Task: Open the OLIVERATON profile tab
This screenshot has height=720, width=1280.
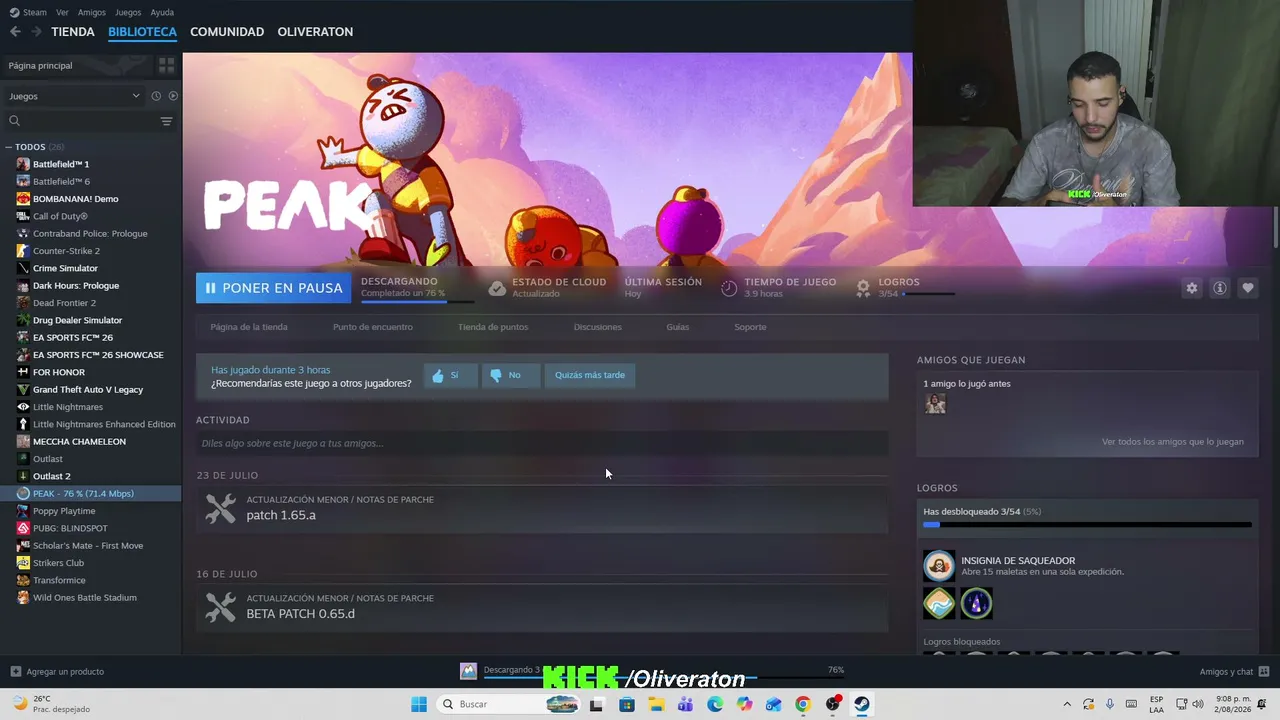Action: point(315,32)
